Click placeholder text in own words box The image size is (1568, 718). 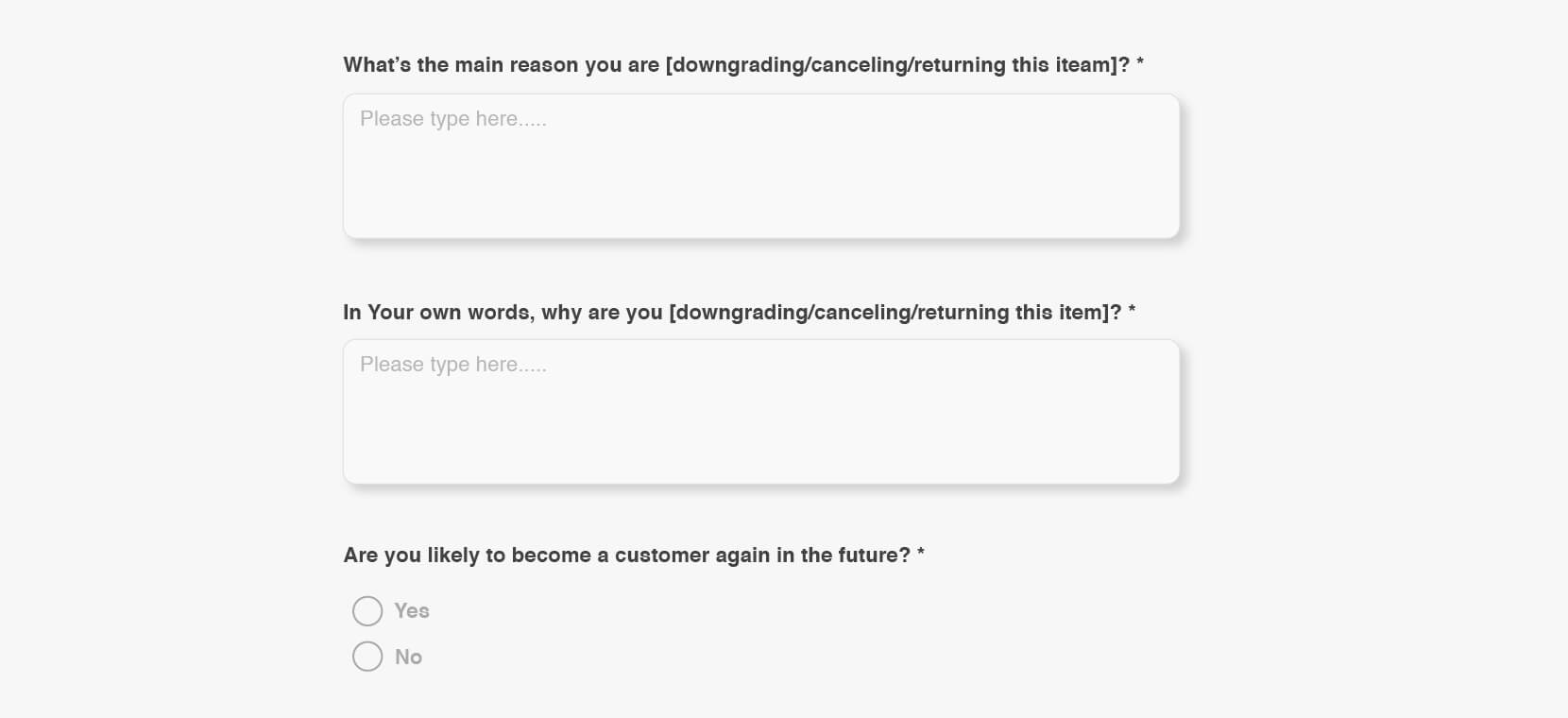[453, 365]
